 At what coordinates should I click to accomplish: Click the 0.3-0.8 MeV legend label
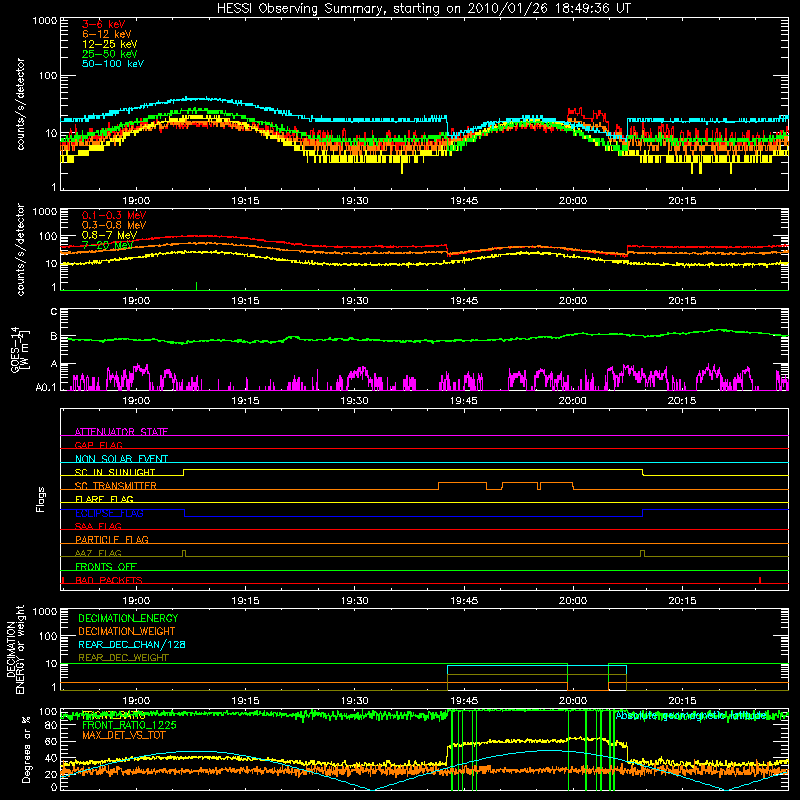click(x=114, y=226)
